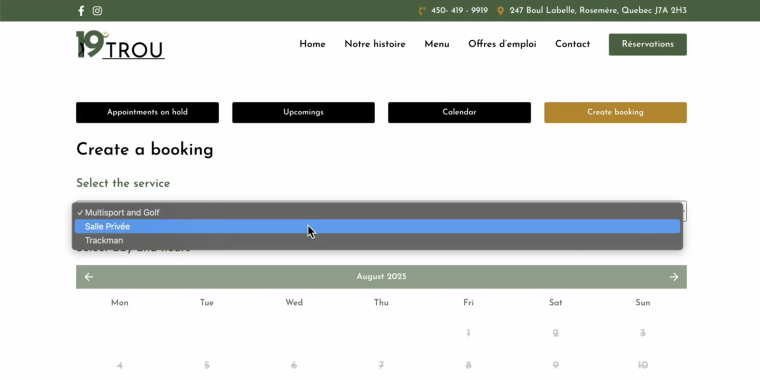Viewport: 760px width, 380px height.
Task: Select August 5 on the calendar
Action: (207, 365)
